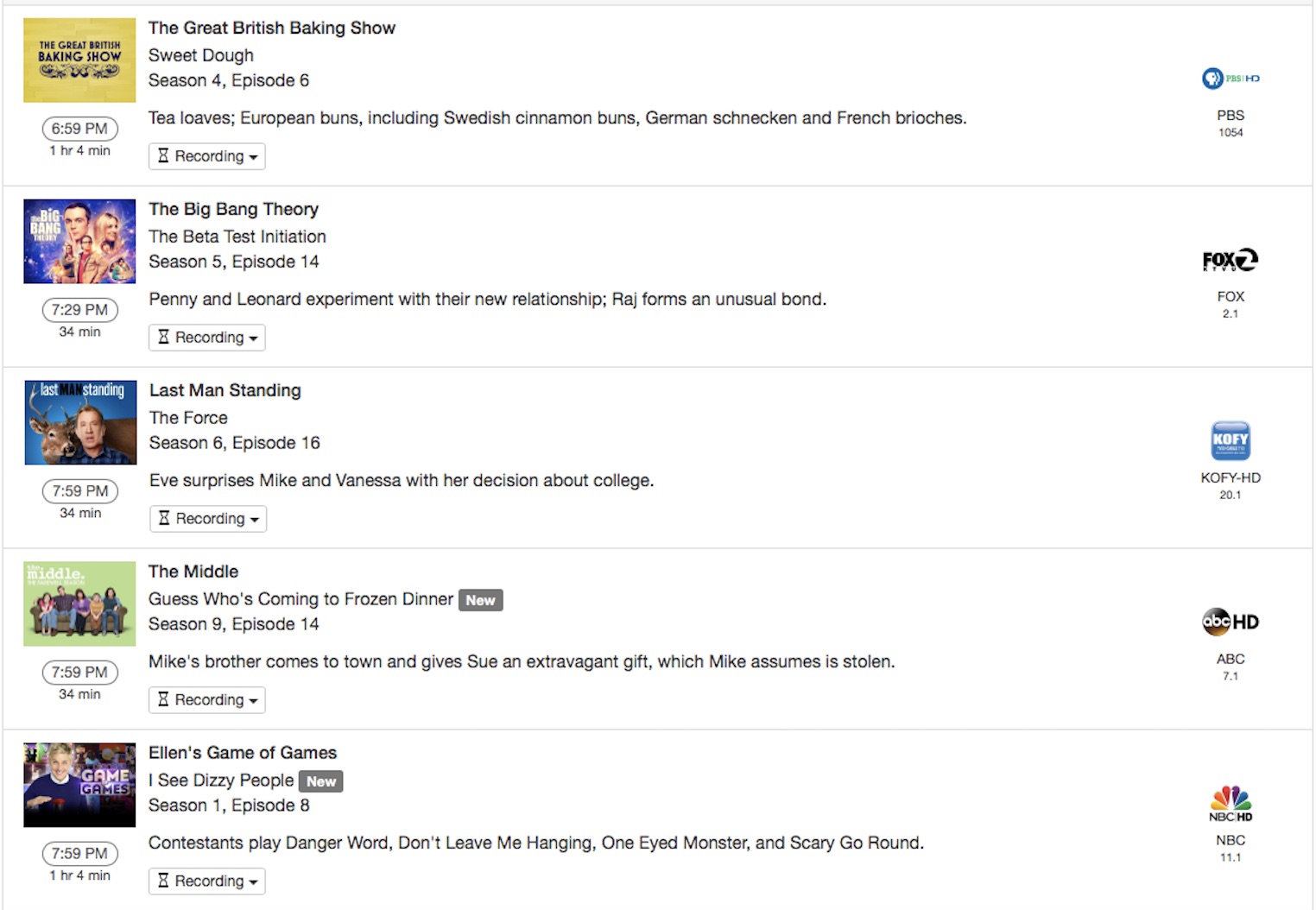Screen dimensions: 1316x910
Task: Click the New badge beside Frozen Dinner episode
Action: click(x=480, y=600)
